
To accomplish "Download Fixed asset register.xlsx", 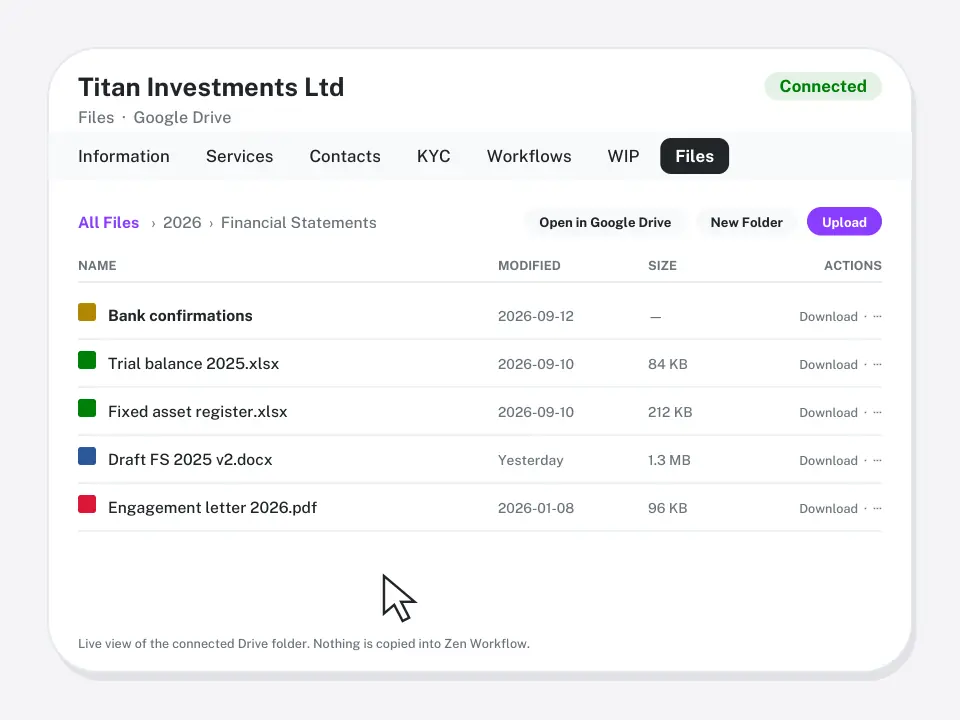I will [828, 412].
